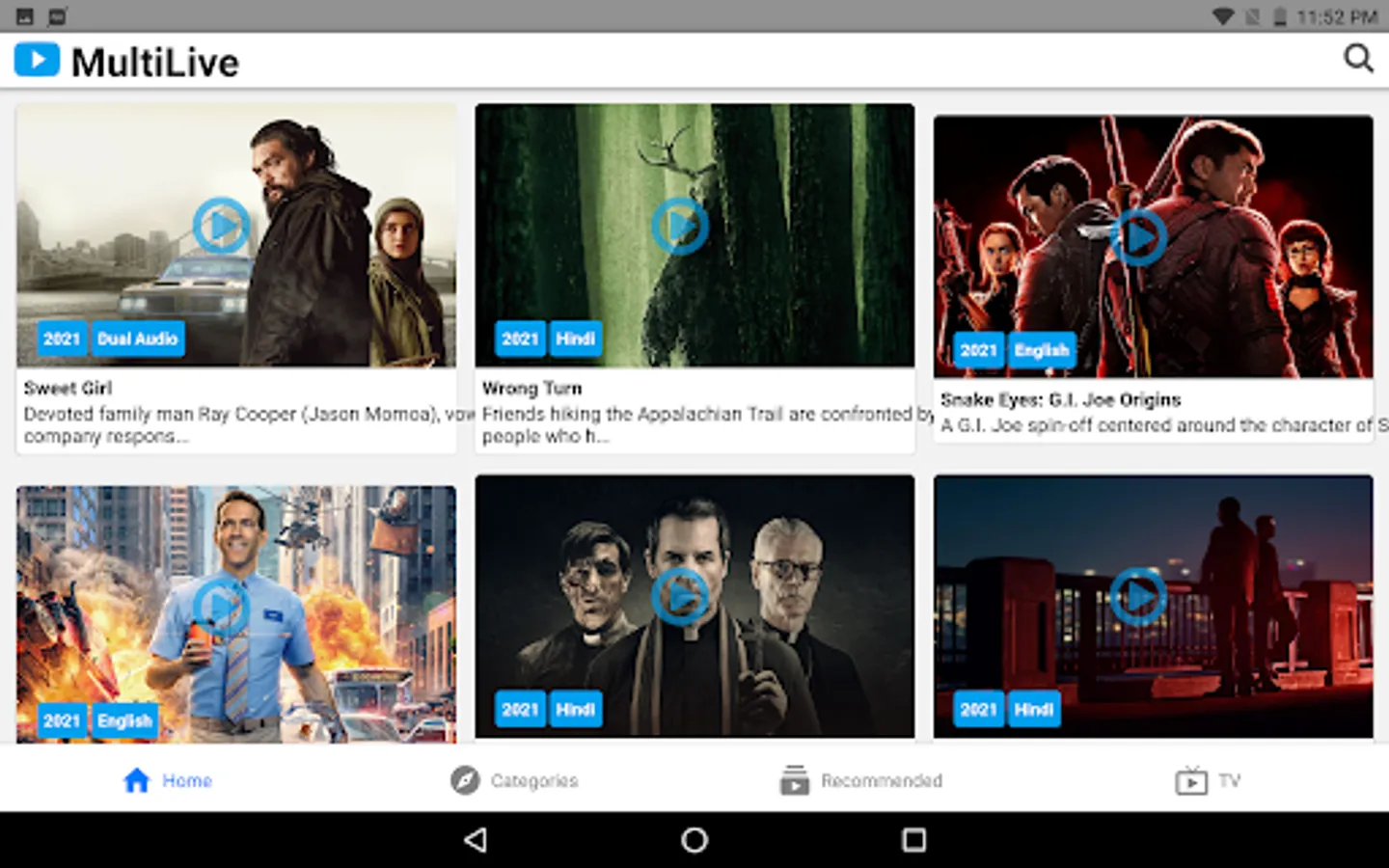Click the 2021 tag on Wrong Turn

click(x=520, y=339)
